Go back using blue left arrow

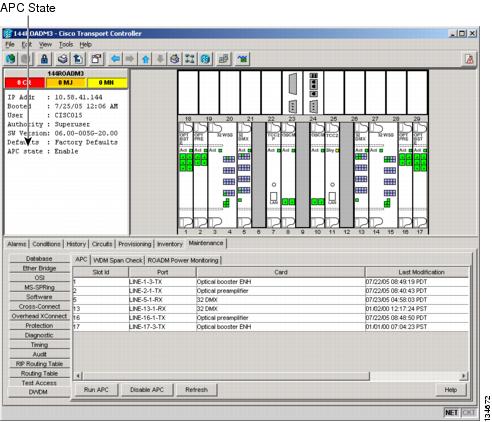click(116, 59)
